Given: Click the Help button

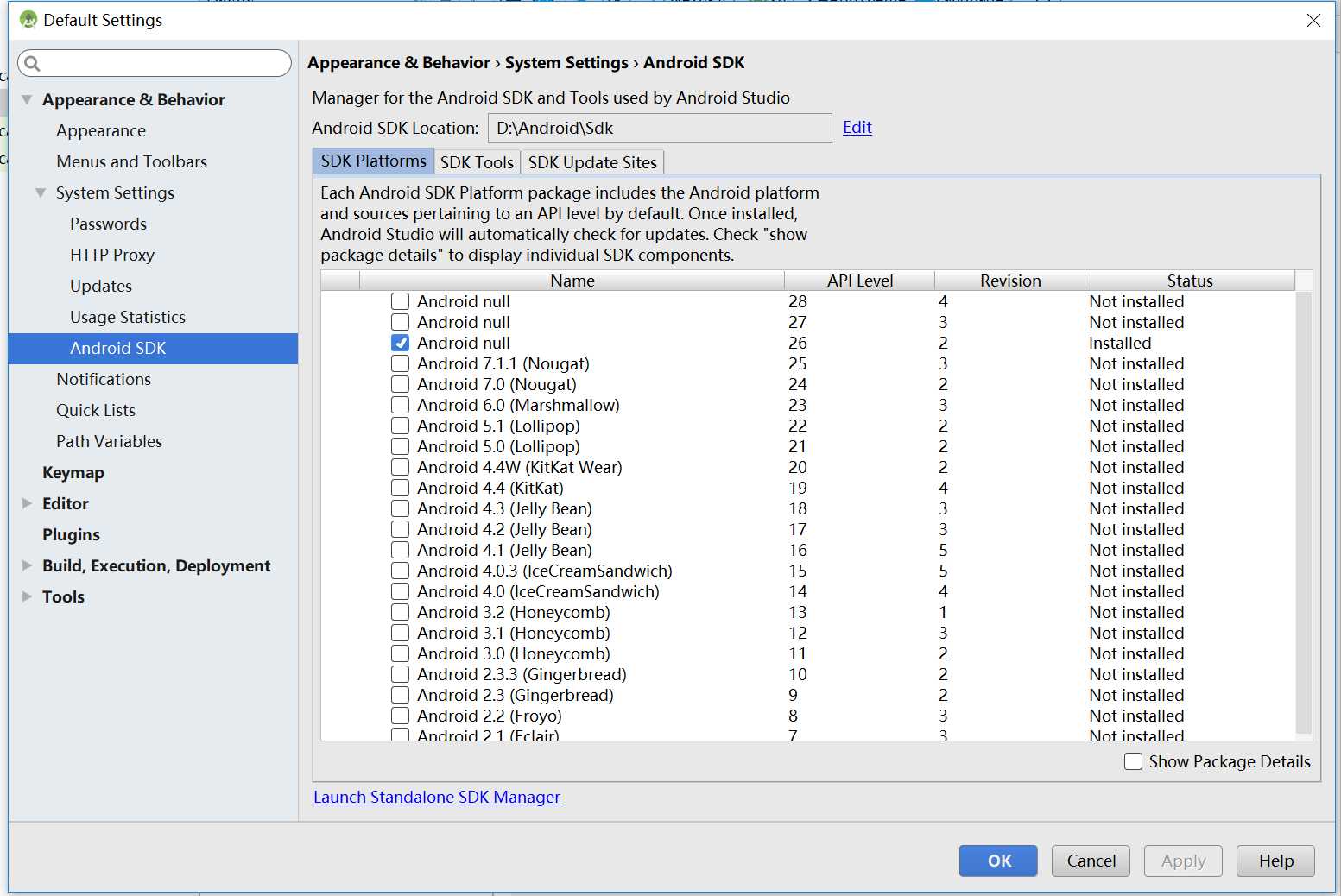Looking at the screenshot, I should tap(1275, 861).
